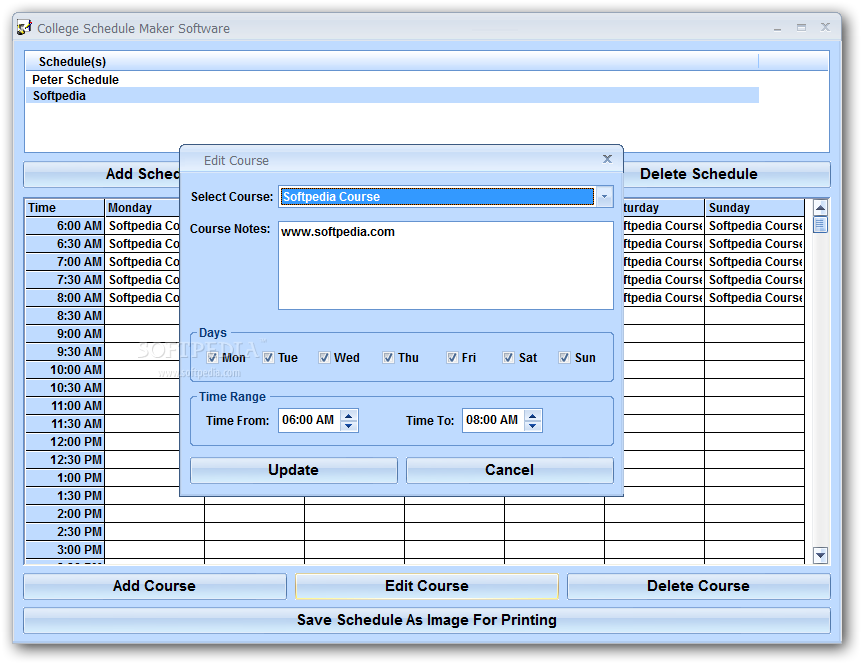
Task: Open the Select Course dropdown arrow
Action: click(x=604, y=196)
